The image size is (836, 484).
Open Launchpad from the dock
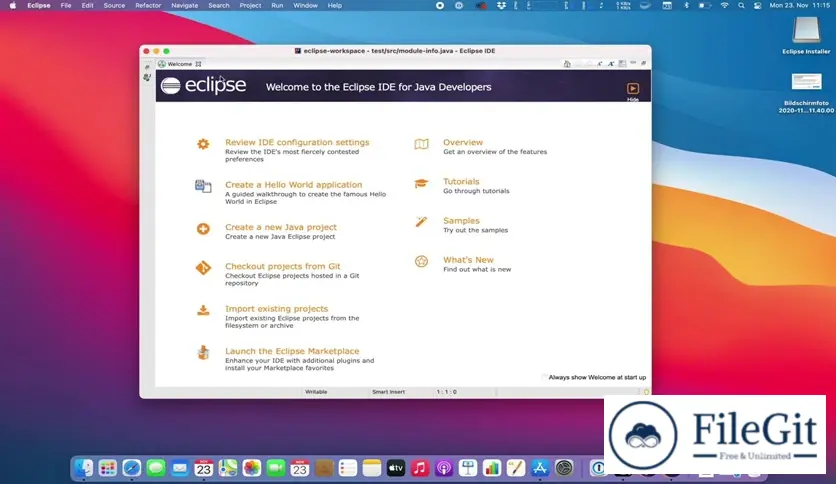pyautogui.click(x=108, y=468)
